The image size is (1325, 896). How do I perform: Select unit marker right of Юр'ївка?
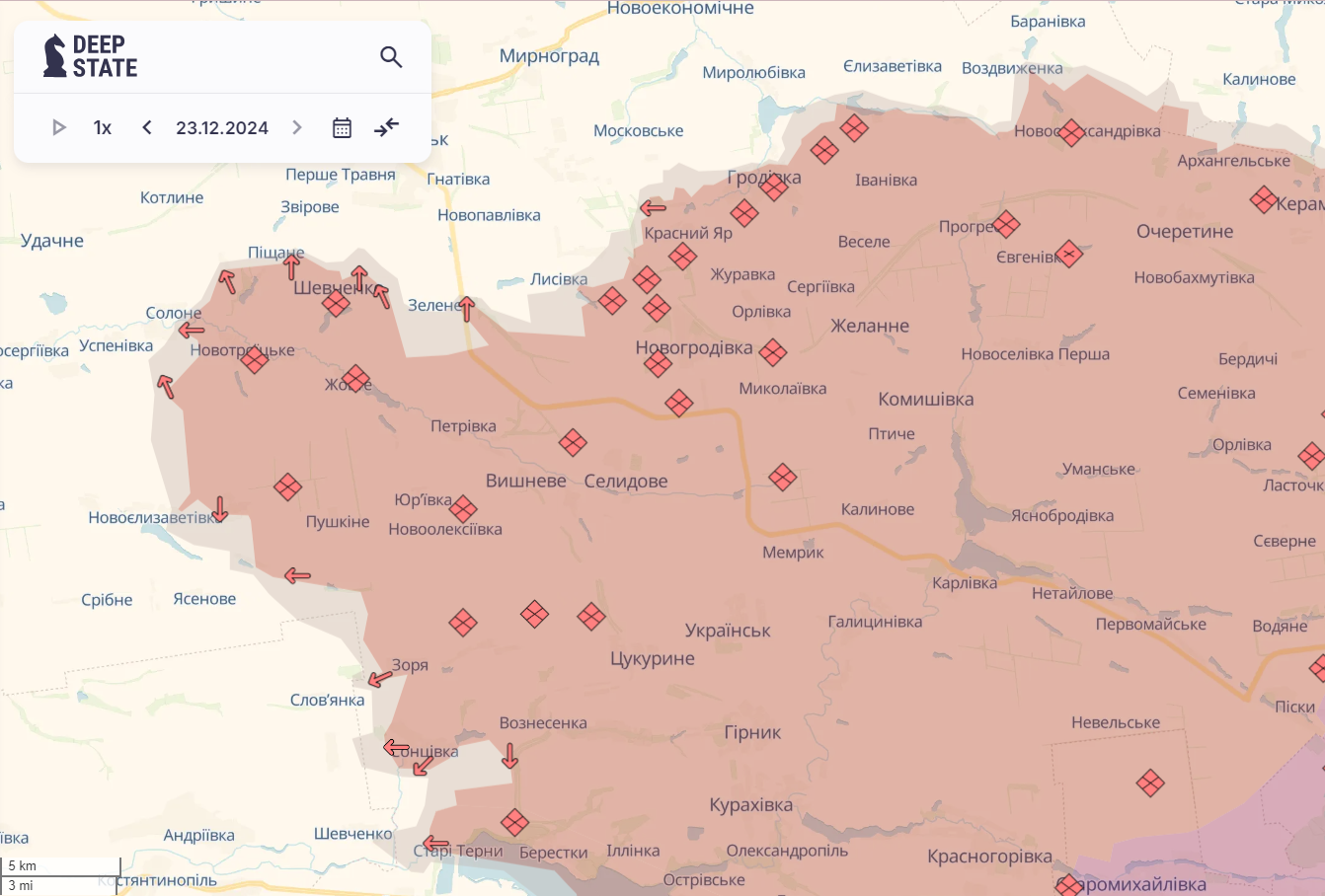point(463,509)
